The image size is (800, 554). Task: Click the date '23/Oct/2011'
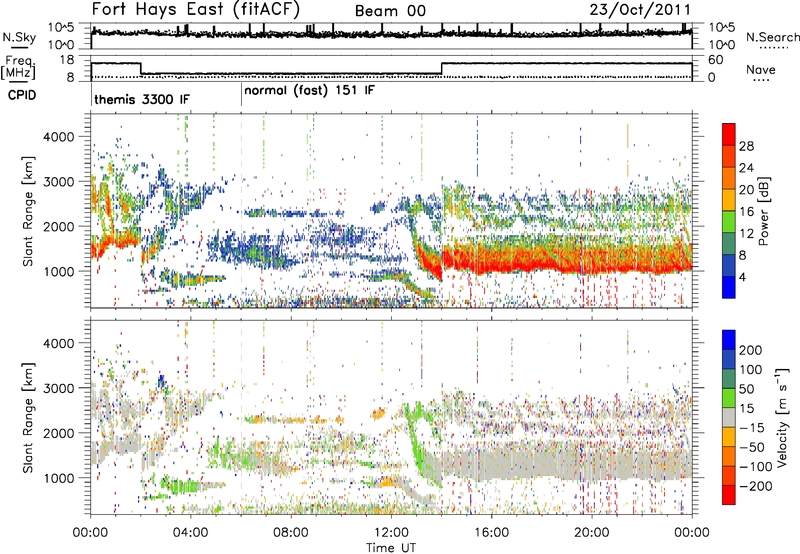pos(640,9)
